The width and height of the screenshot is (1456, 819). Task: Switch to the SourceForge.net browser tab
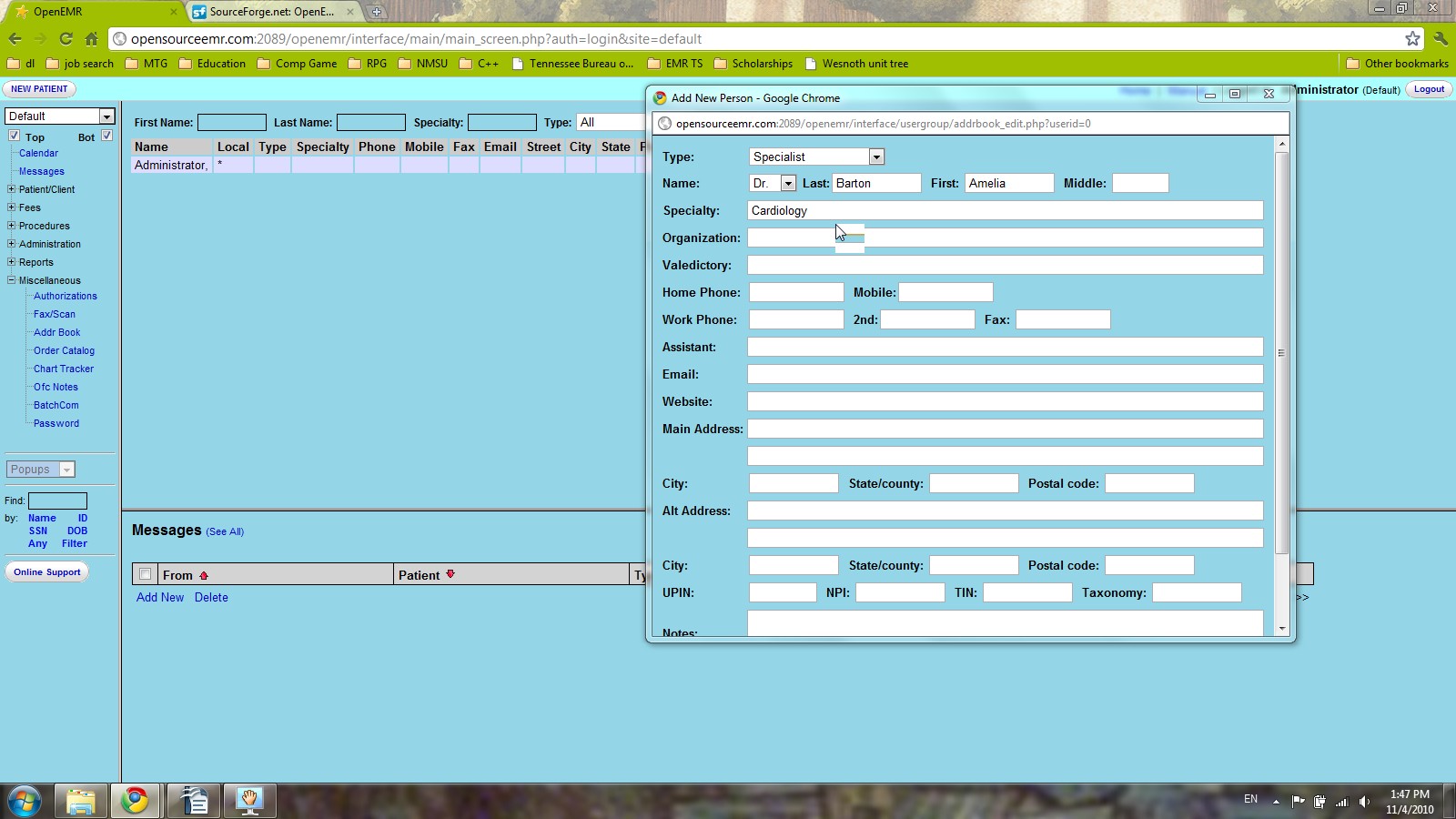pyautogui.click(x=271, y=12)
